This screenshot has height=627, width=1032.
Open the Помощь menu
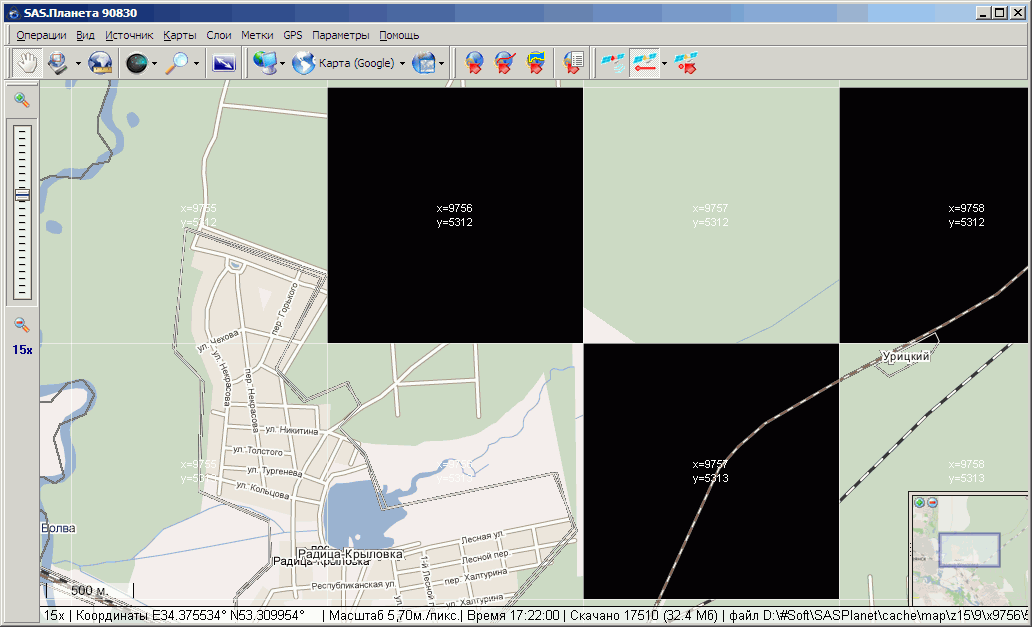tap(399, 35)
